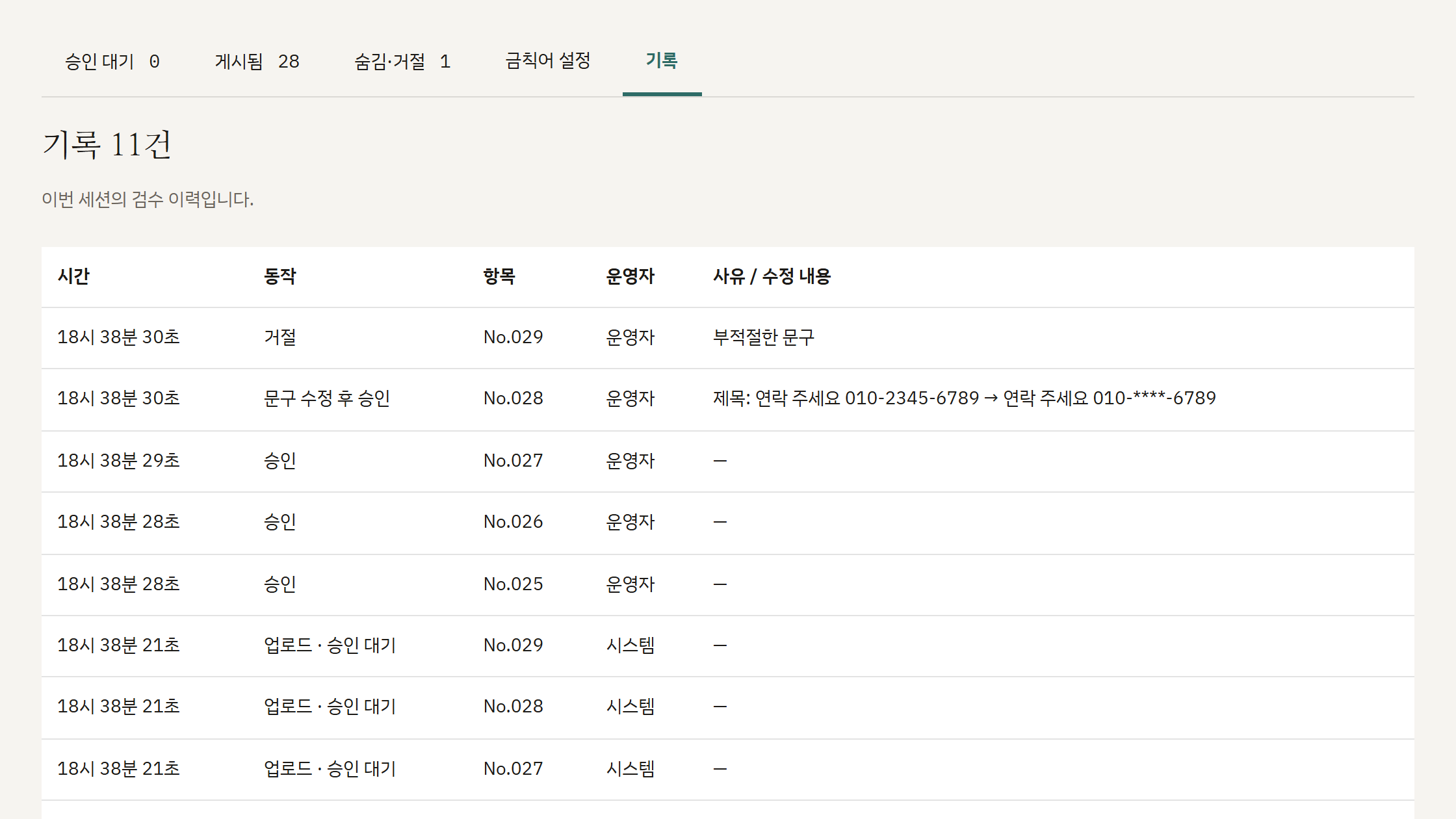Click 시스템 in the No.029 upload row

(630, 645)
